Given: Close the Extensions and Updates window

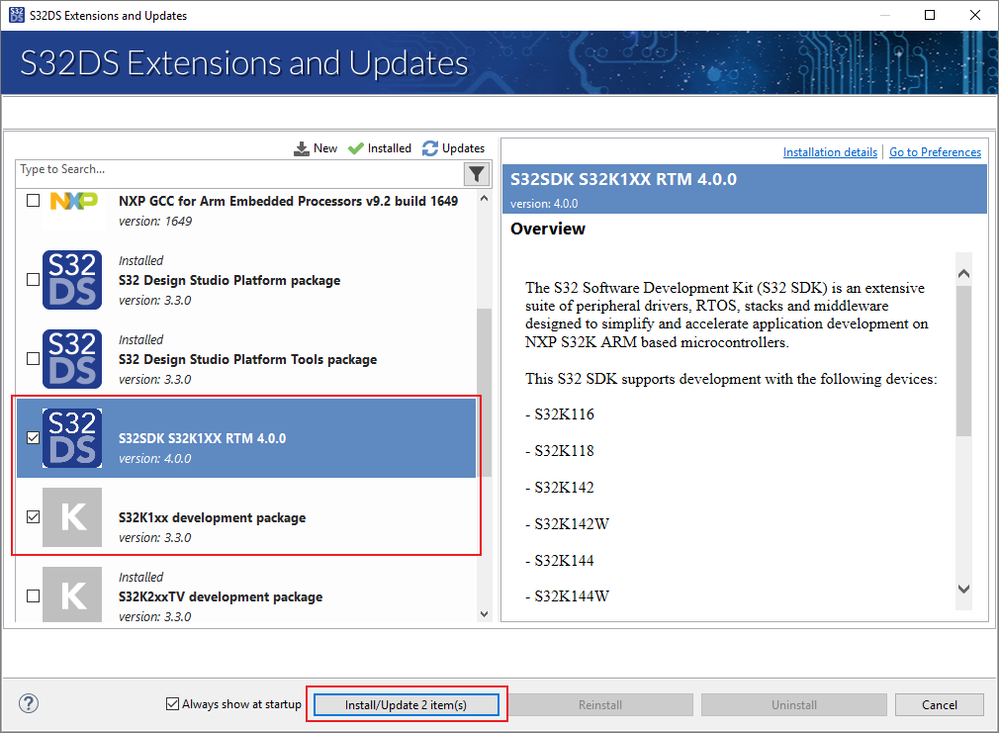Looking at the screenshot, I should point(975,15).
